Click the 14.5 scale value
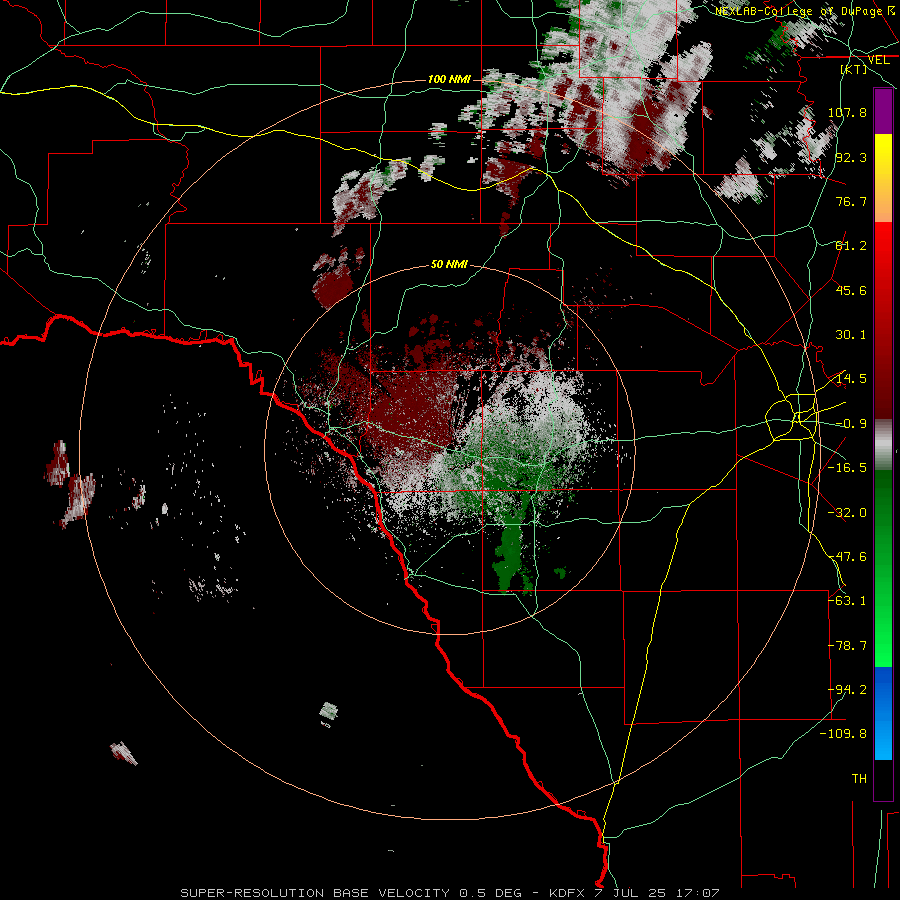 pyautogui.click(x=851, y=379)
